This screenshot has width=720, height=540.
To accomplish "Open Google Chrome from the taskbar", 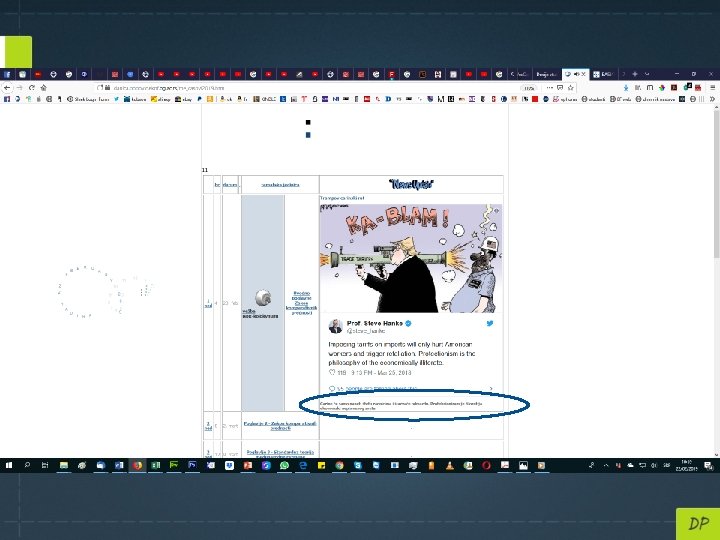I will (x=339, y=465).
